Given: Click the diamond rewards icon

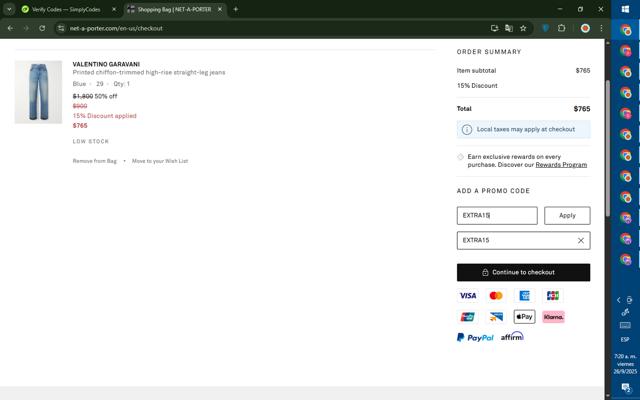Looking at the screenshot, I should click(x=460, y=157).
